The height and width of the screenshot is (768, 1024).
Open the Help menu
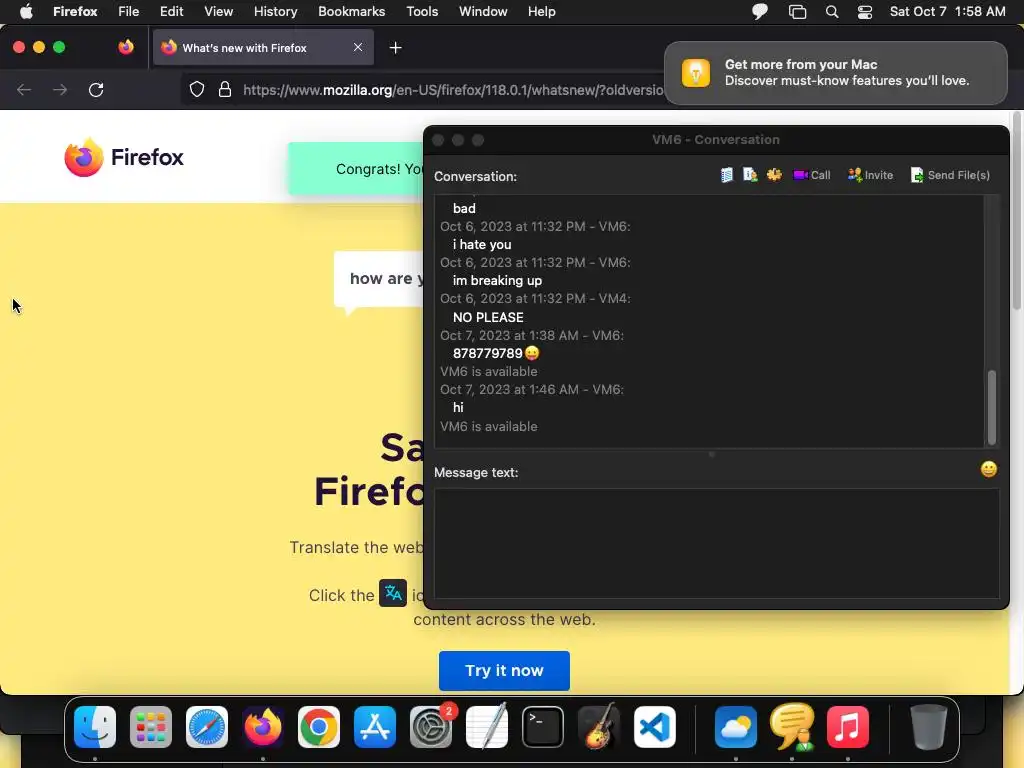click(542, 12)
